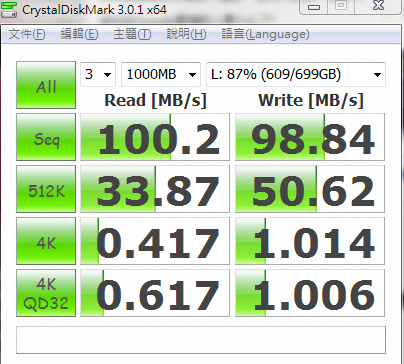Open the drive selection dropdown showing L: 87%
The width and height of the screenshot is (404, 364).
(x=296, y=74)
